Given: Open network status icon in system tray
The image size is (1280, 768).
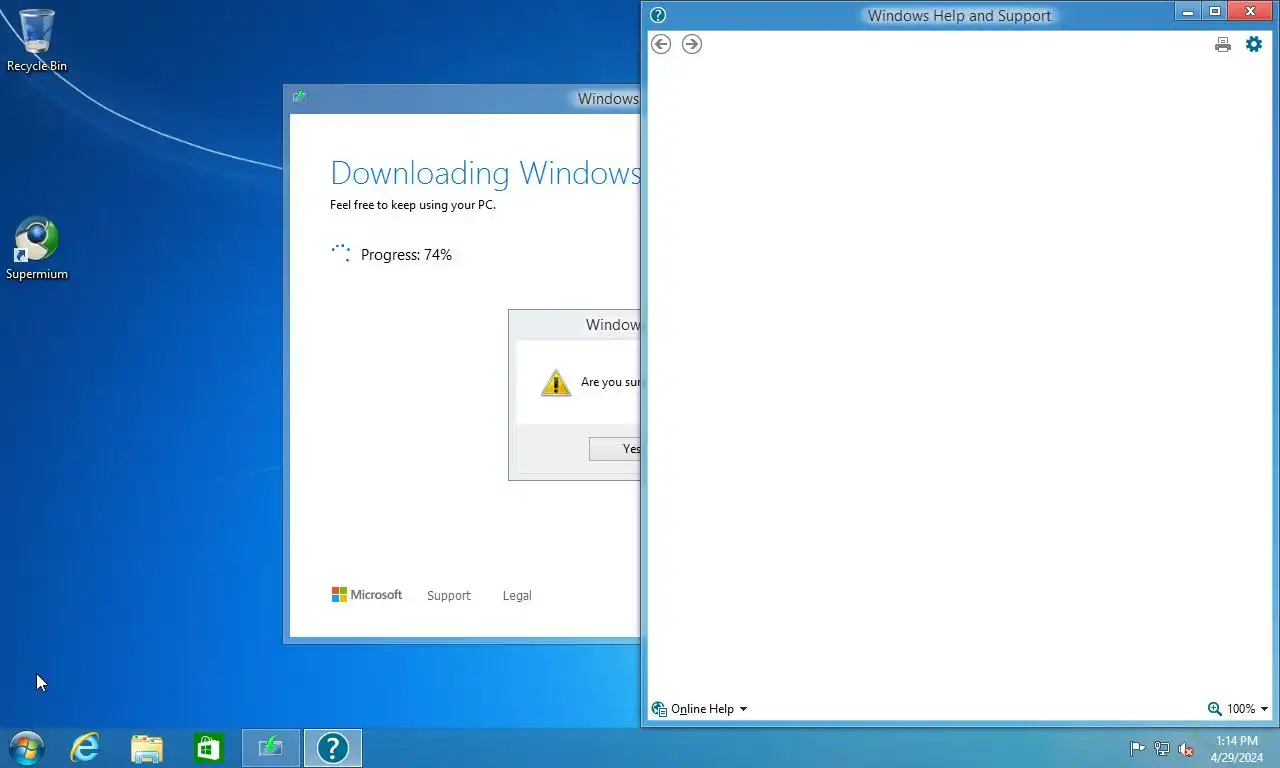Looking at the screenshot, I should click(x=1162, y=749).
